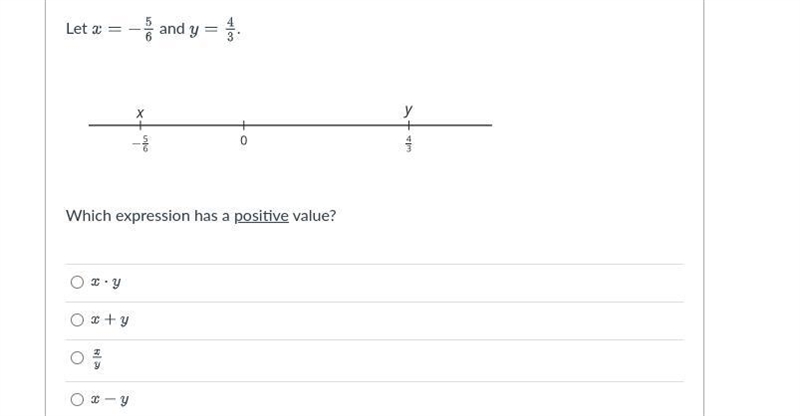
Task: Pick the x − y radio button
Action: [x=77, y=399]
